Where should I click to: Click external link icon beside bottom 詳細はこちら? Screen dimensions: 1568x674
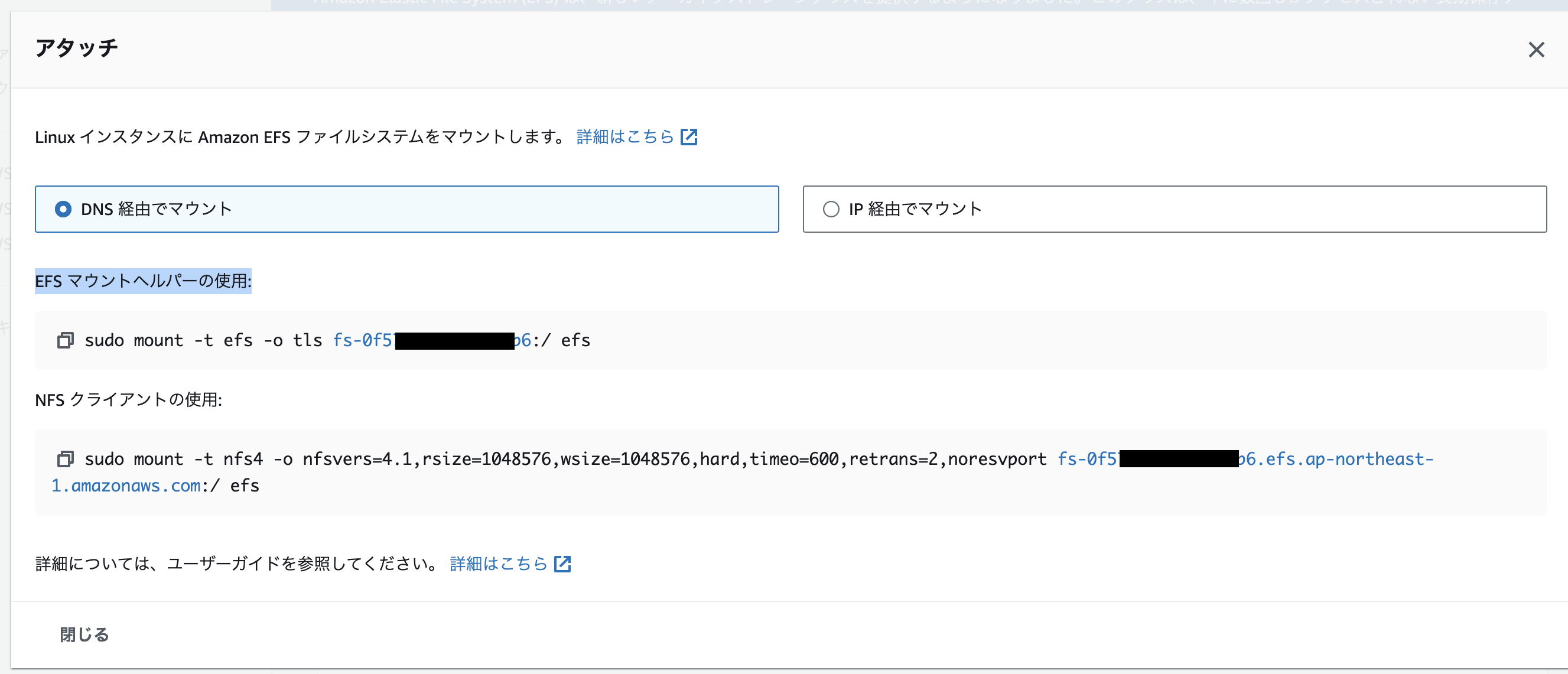click(562, 564)
